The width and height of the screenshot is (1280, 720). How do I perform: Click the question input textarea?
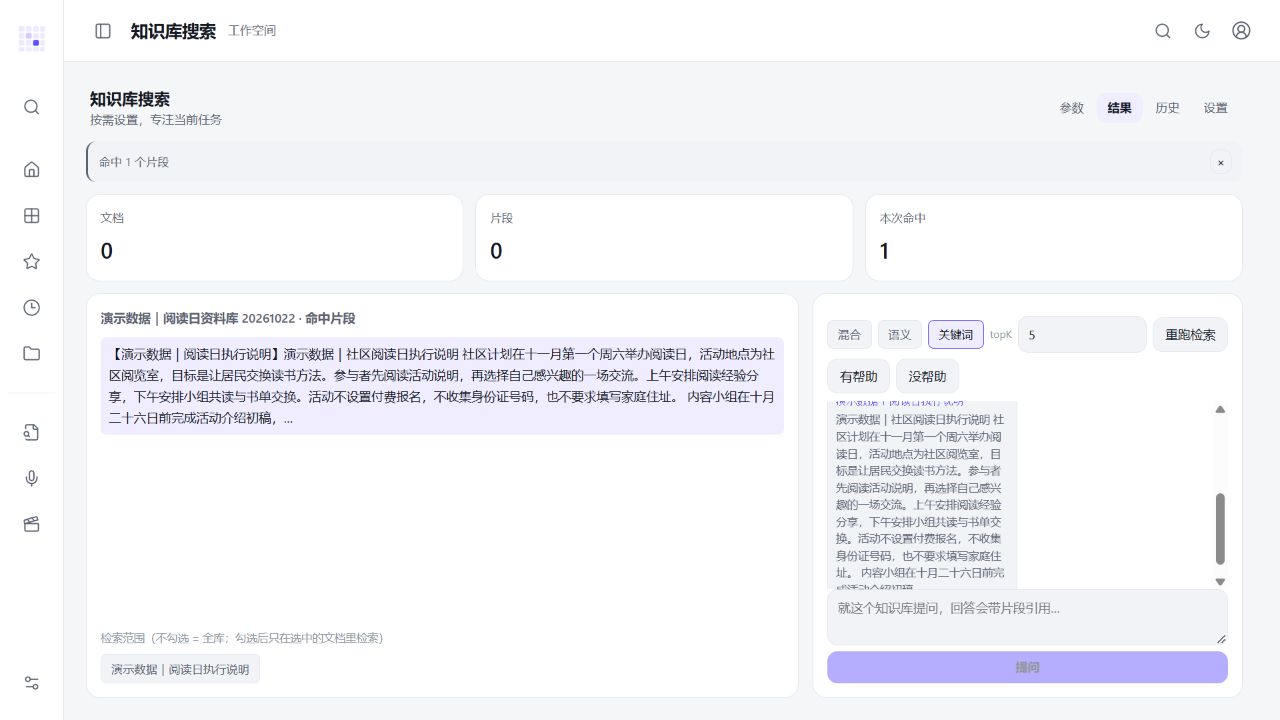pos(1027,617)
